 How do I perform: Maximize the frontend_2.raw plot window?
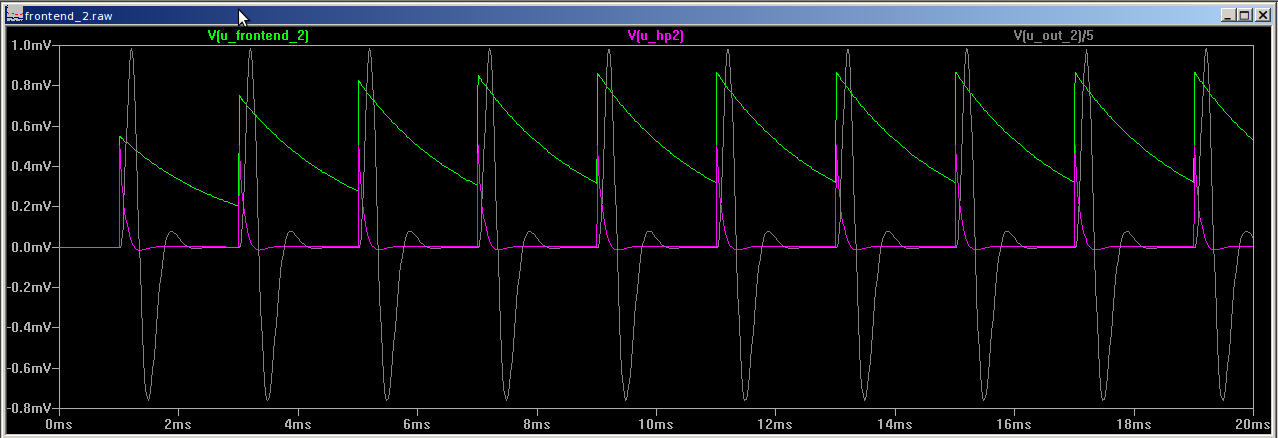tap(1245, 15)
